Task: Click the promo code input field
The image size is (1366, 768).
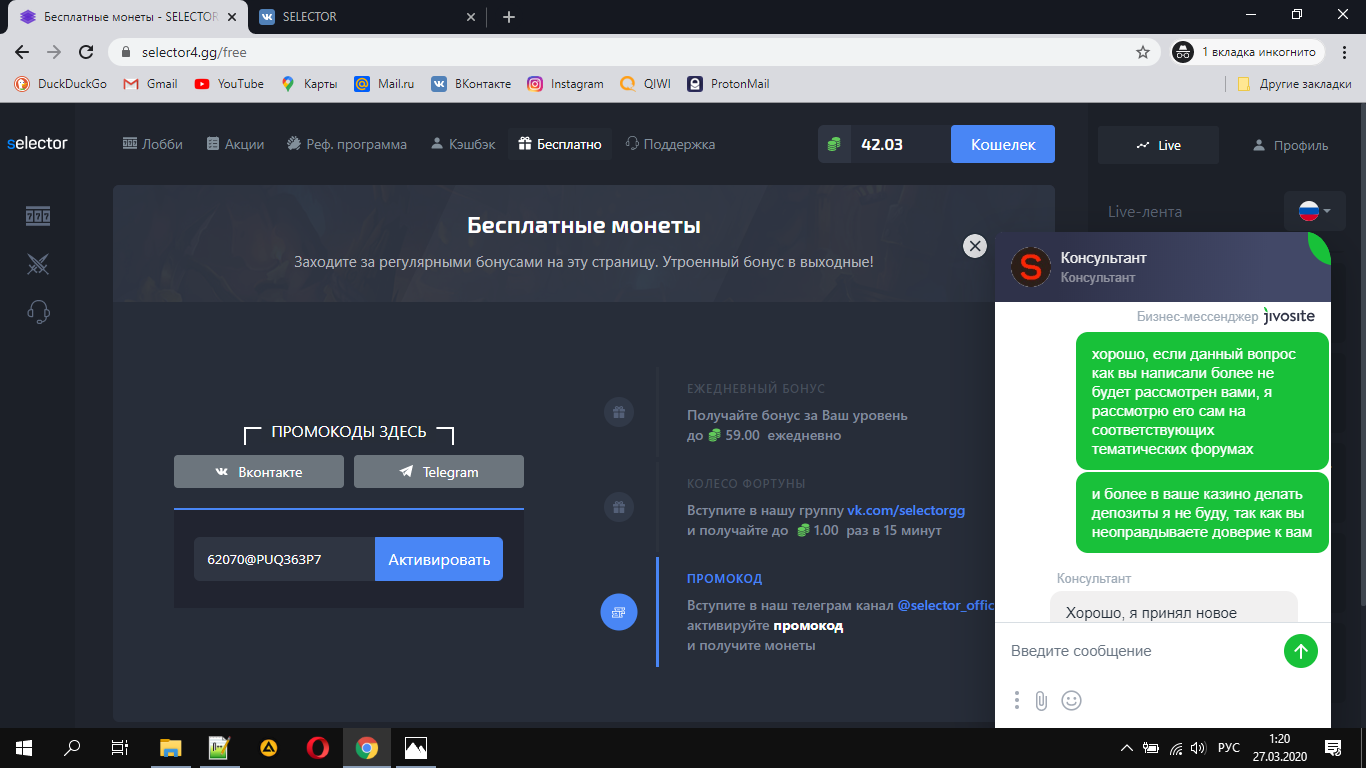Action: pos(284,559)
